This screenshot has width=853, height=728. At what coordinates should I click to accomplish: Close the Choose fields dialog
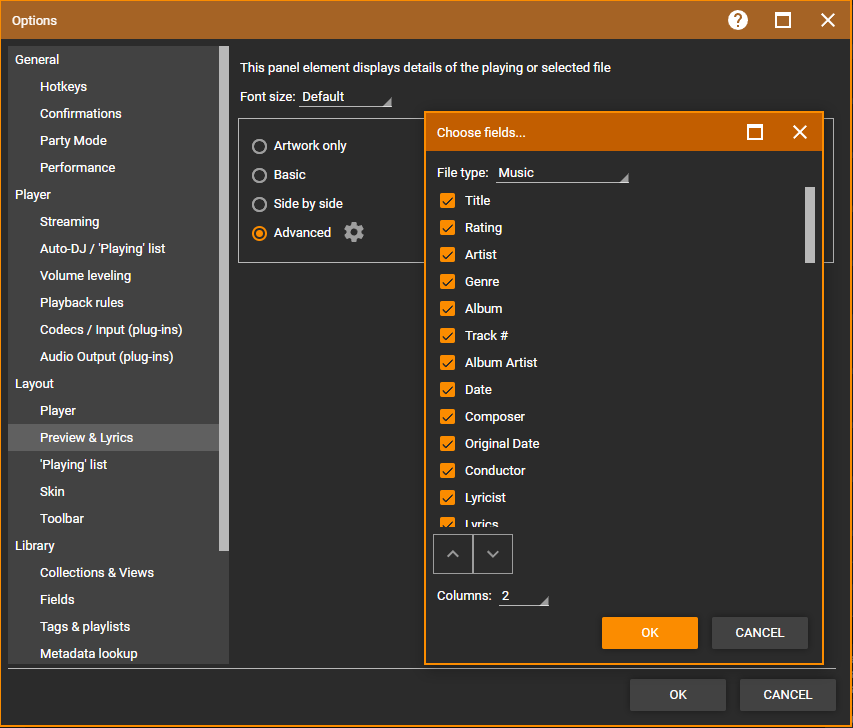800,132
